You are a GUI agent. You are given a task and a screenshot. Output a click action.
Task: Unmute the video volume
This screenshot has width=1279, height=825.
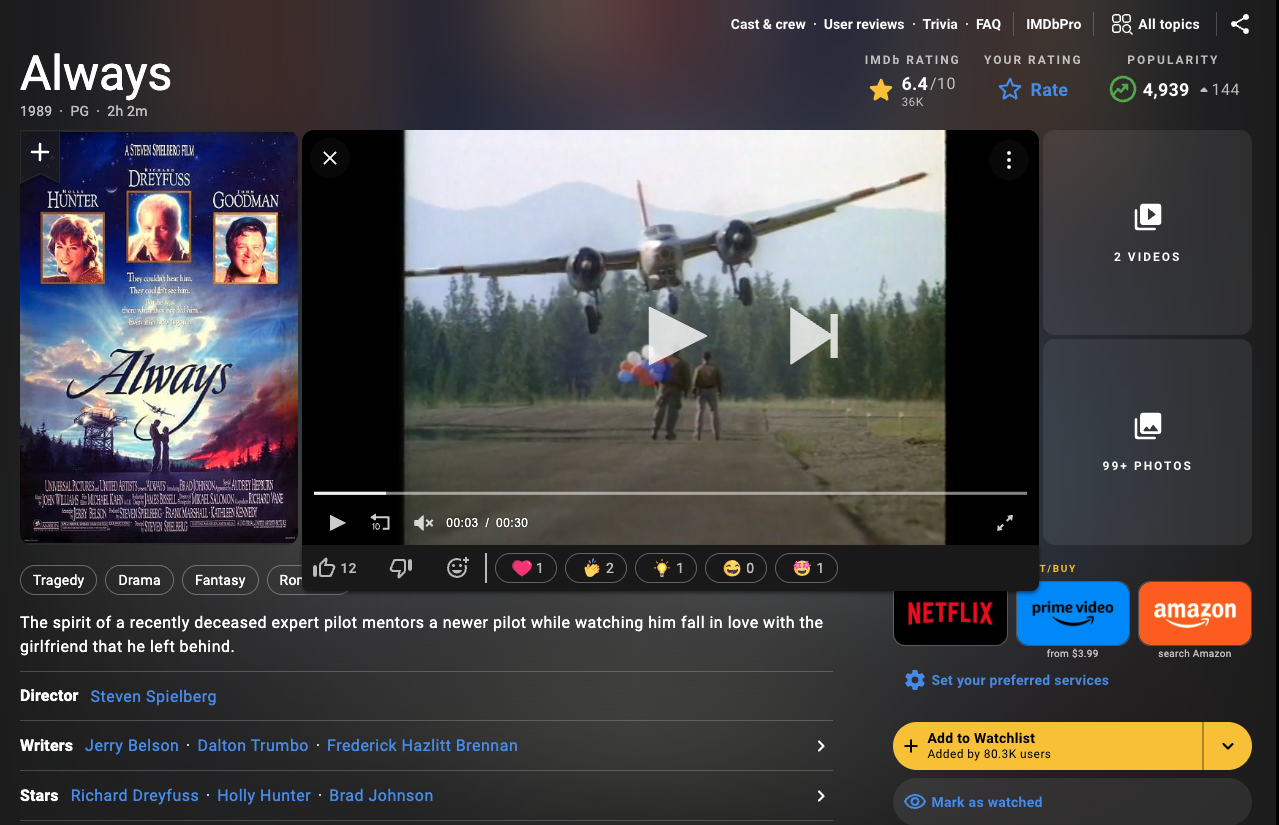click(423, 522)
